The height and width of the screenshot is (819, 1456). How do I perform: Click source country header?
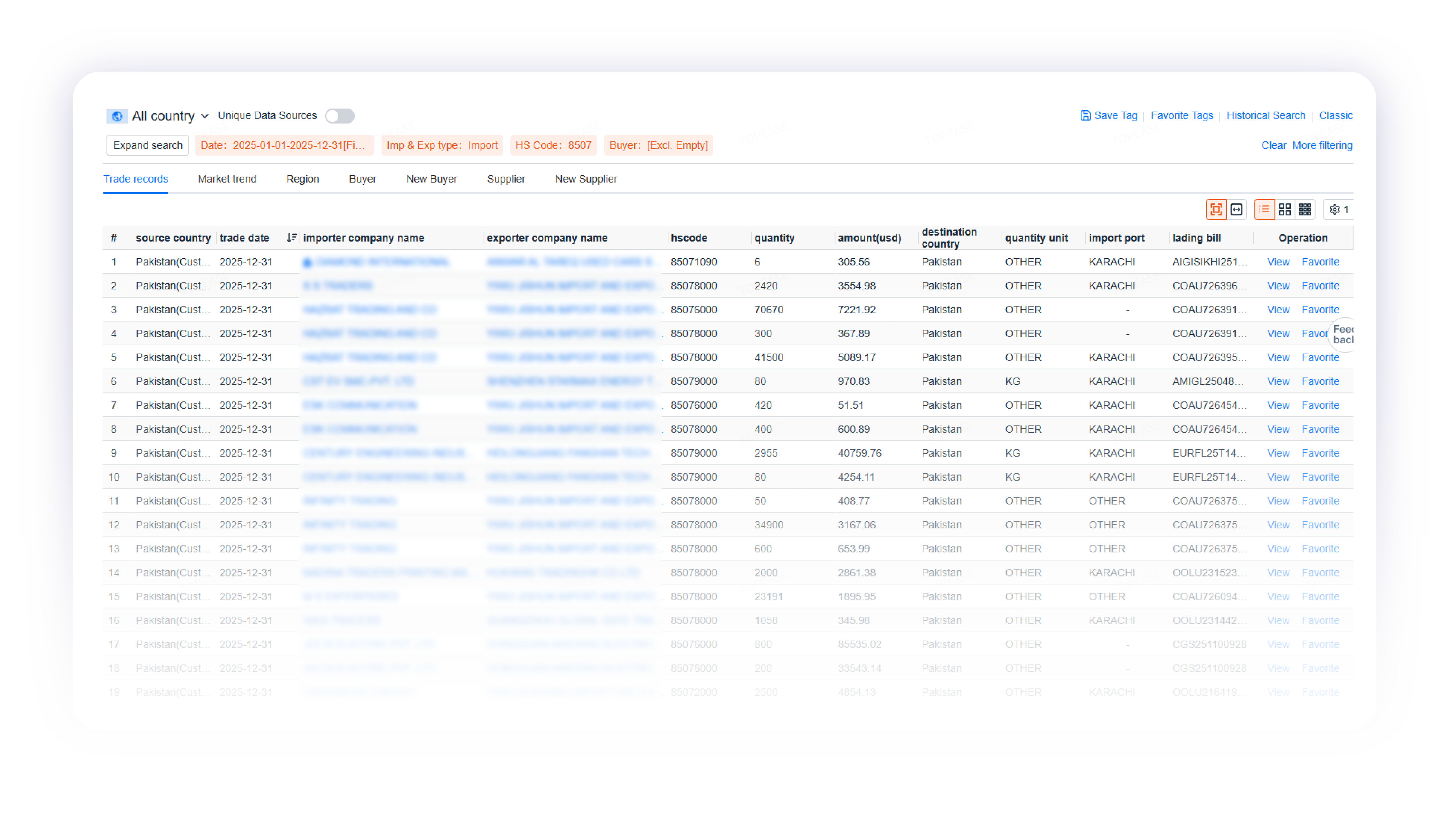(x=173, y=238)
